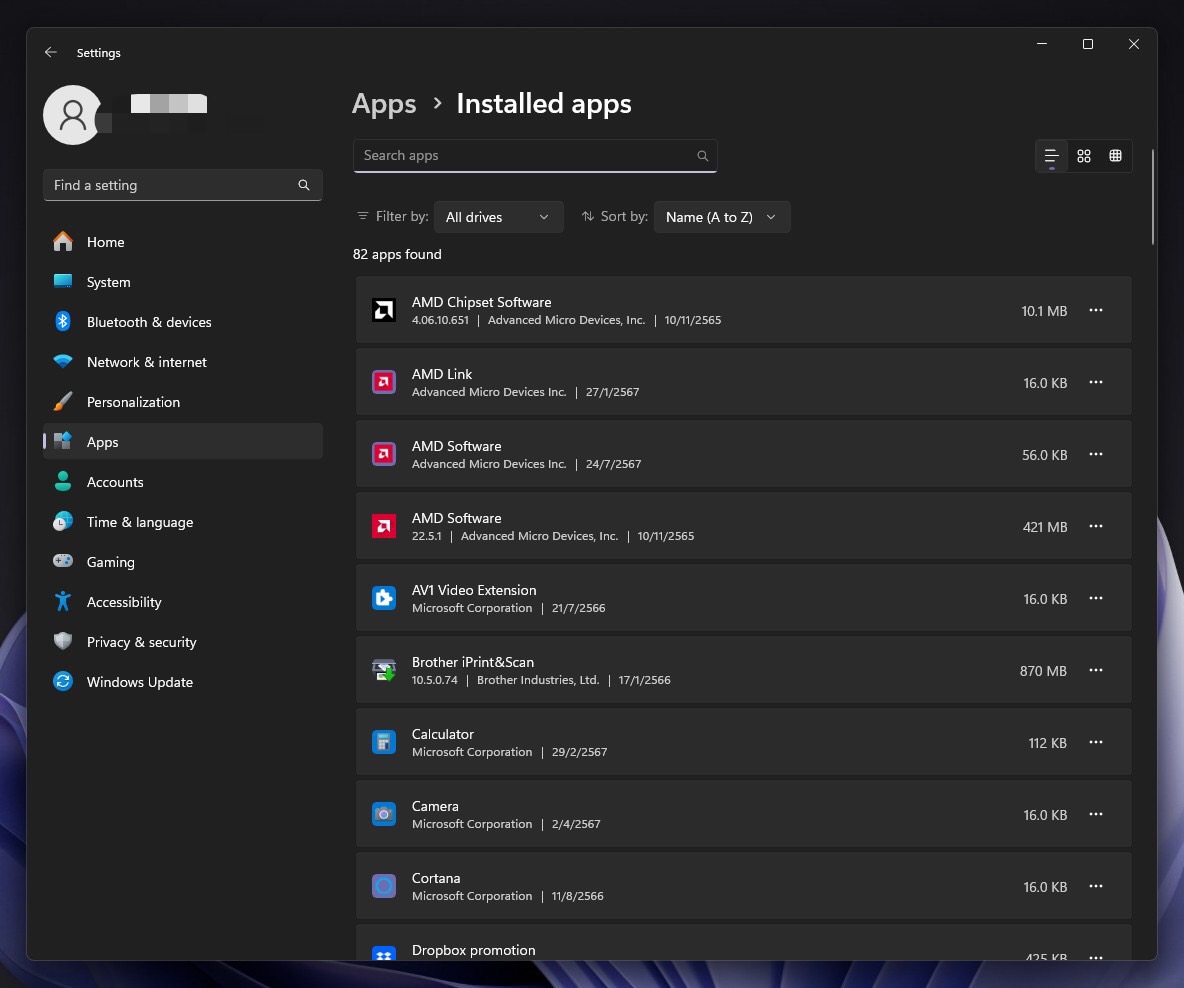Open more options for Brother iPrint&Scan
The height and width of the screenshot is (988, 1184).
pos(1096,670)
